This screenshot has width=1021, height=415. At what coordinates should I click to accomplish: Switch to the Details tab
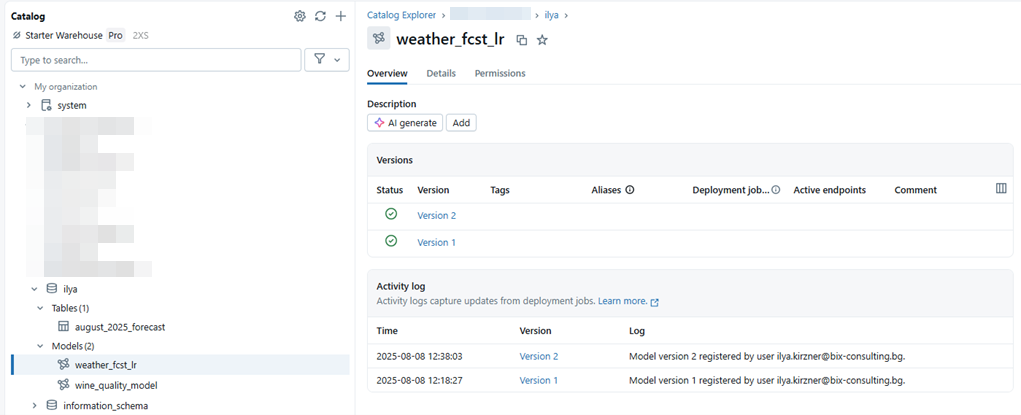click(x=441, y=74)
